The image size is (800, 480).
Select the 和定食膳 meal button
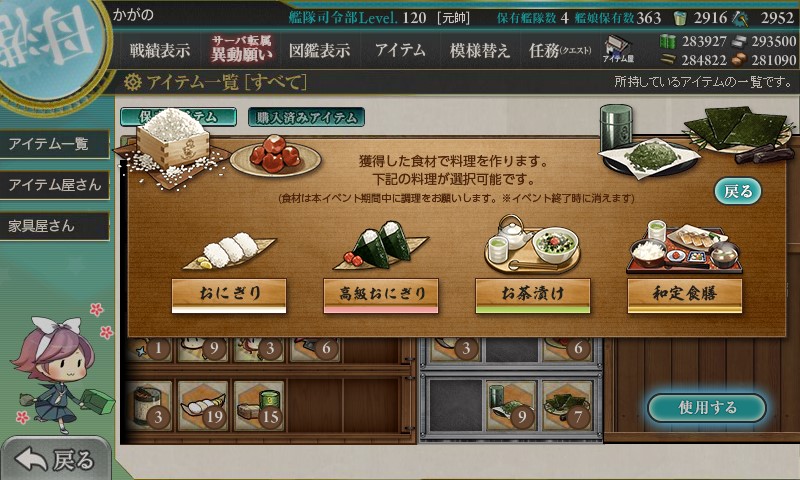pos(685,295)
